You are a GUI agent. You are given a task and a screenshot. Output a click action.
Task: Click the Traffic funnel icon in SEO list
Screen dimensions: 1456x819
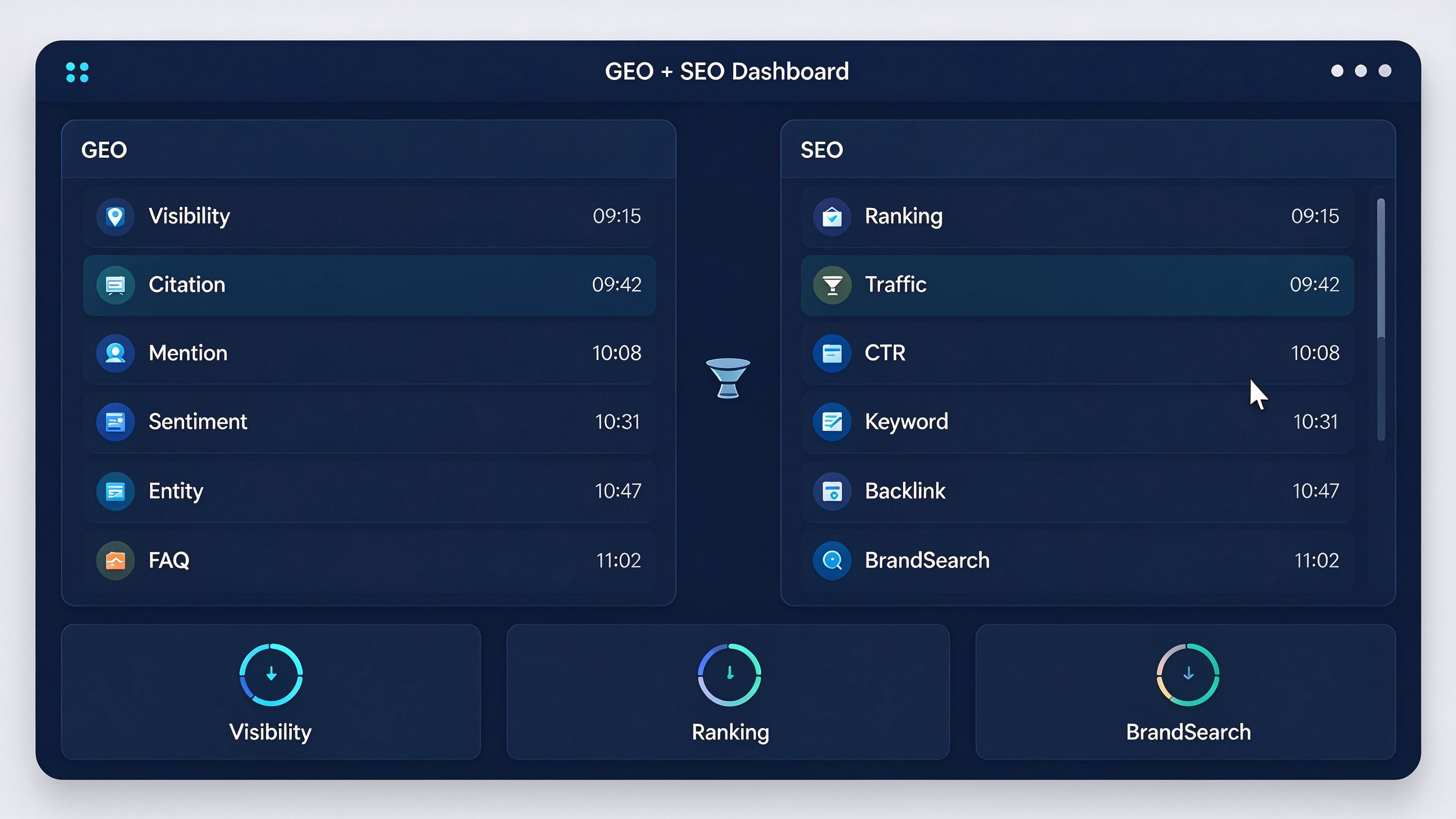click(832, 285)
